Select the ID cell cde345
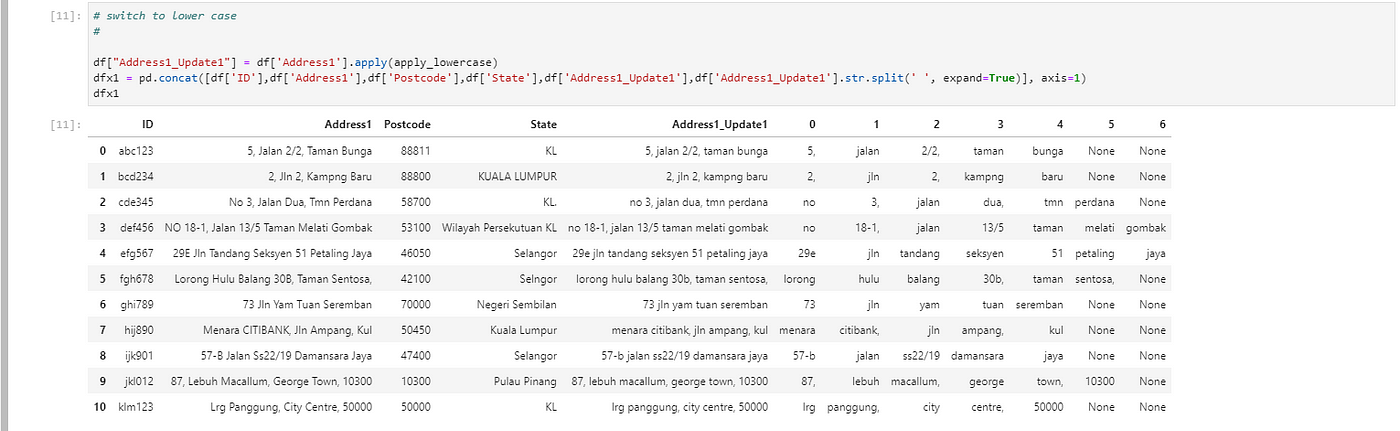1400x431 pixels. [x=136, y=202]
